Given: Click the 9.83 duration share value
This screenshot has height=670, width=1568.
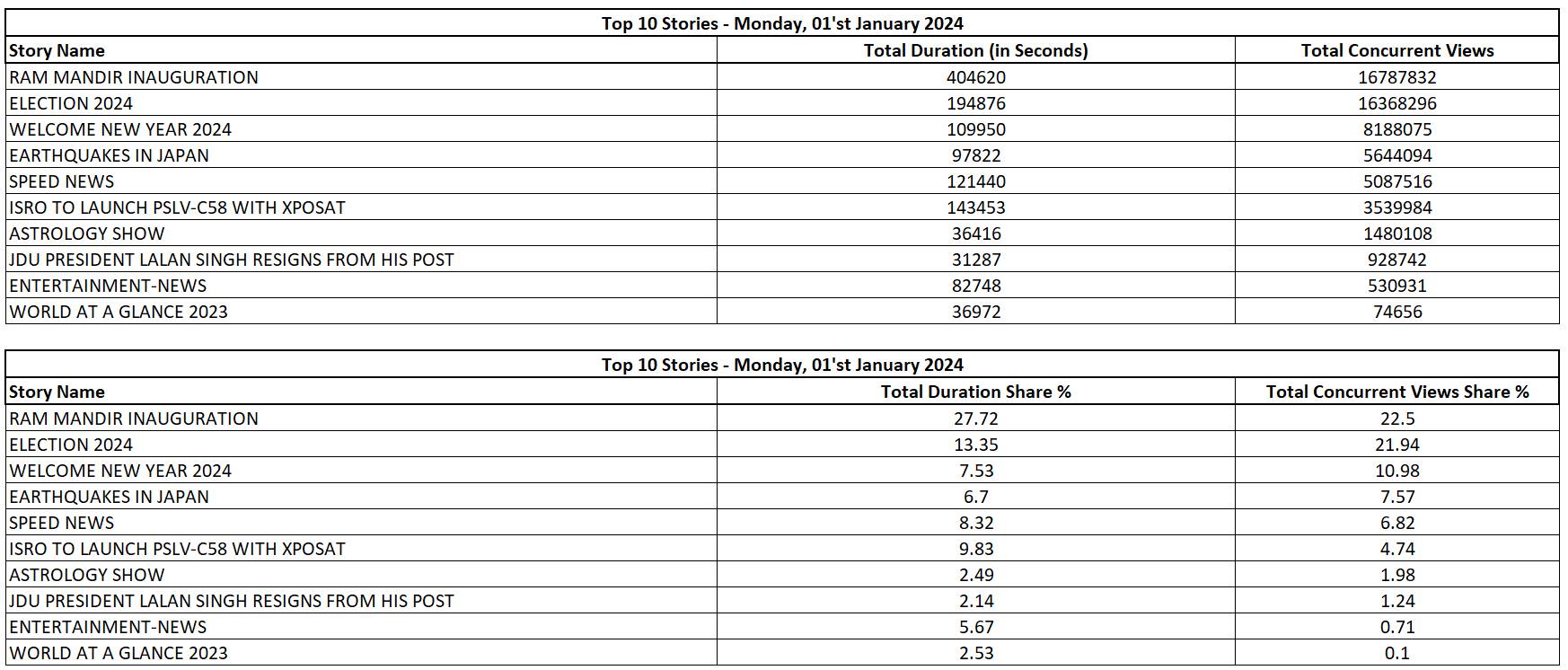Looking at the screenshot, I should coord(975,549).
